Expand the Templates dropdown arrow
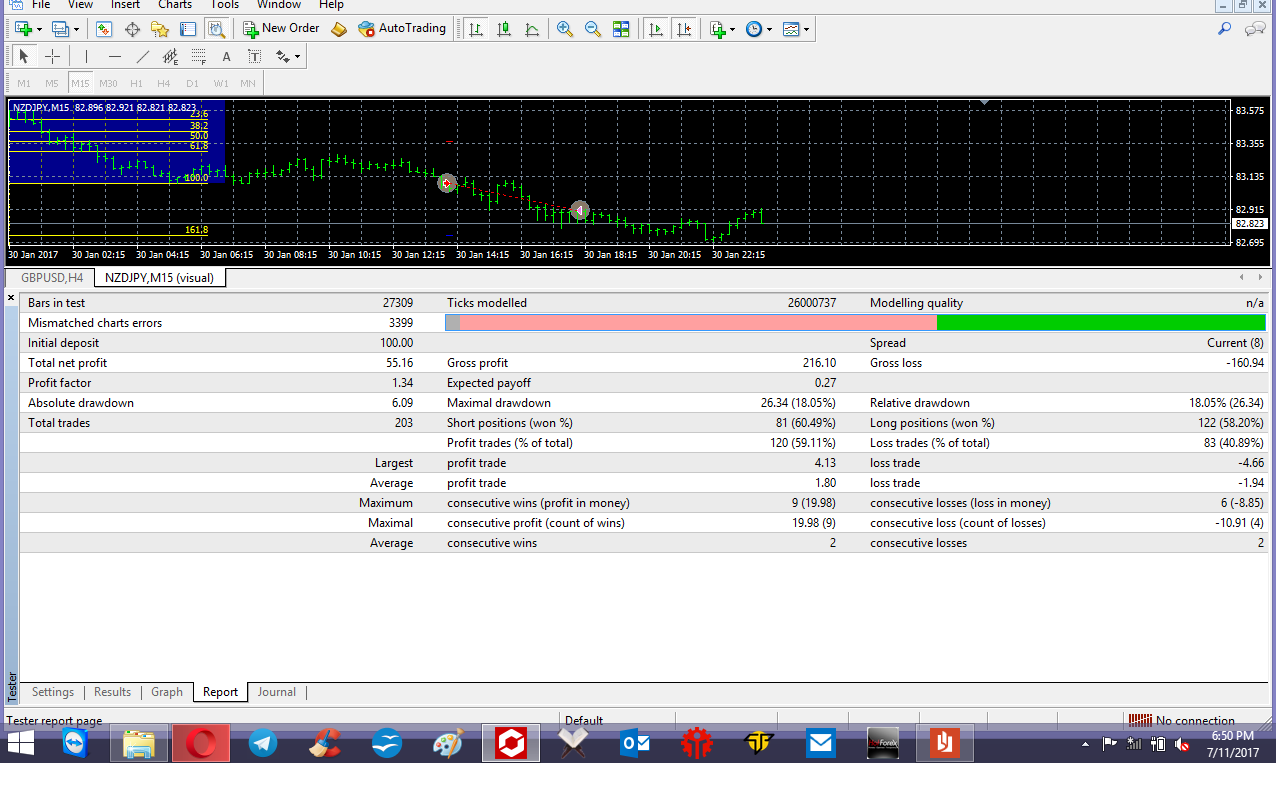The width and height of the screenshot is (1280, 800). 807,29
